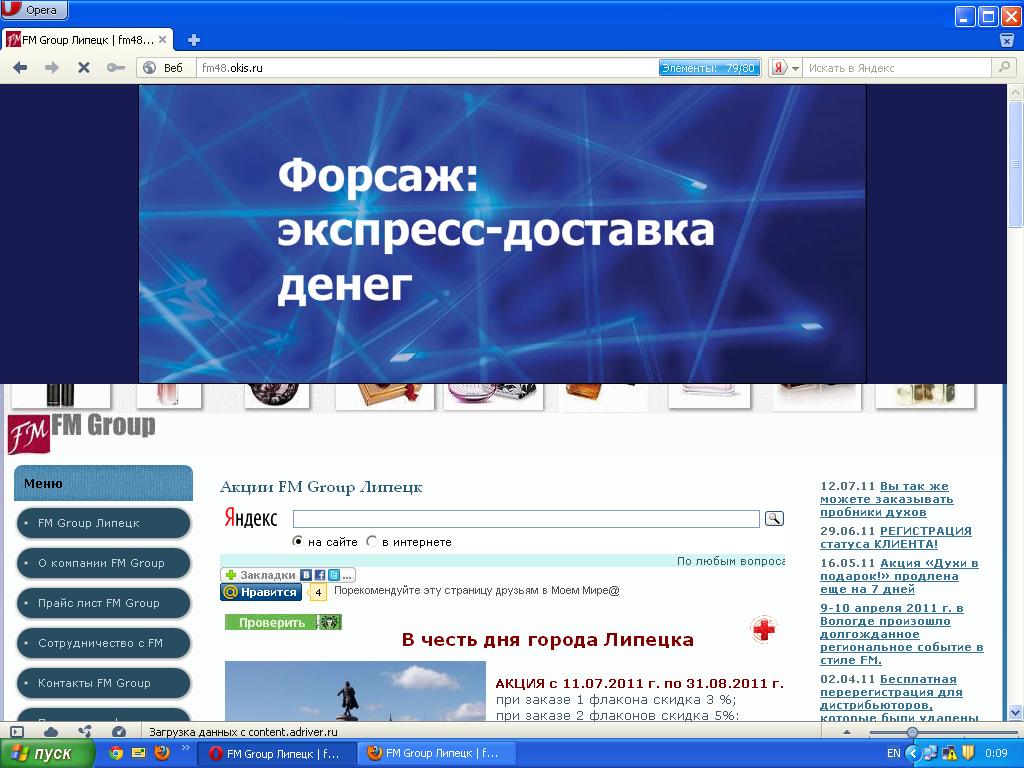1024x768 pixels.
Task: Click the Нравится button
Action: click(x=261, y=592)
